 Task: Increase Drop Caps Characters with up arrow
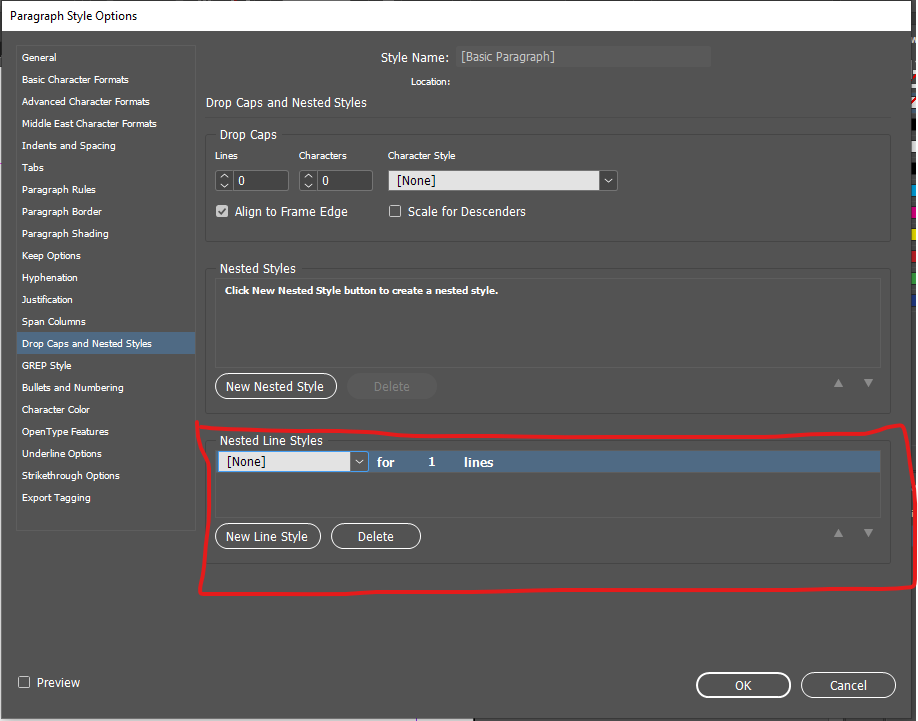[309, 176]
